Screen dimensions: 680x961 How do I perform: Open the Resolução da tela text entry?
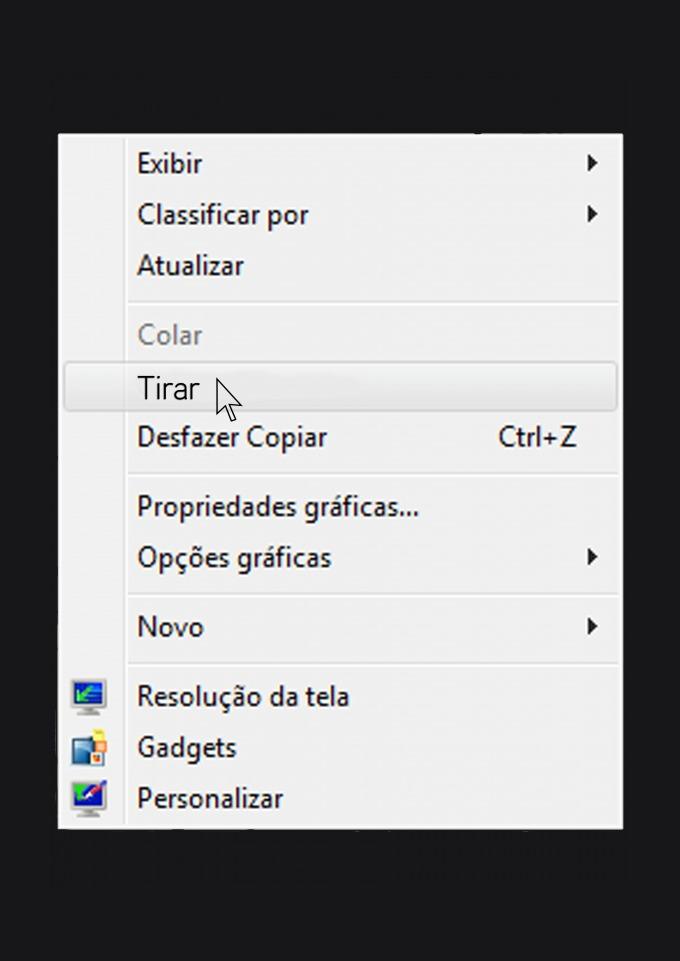(x=243, y=696)
